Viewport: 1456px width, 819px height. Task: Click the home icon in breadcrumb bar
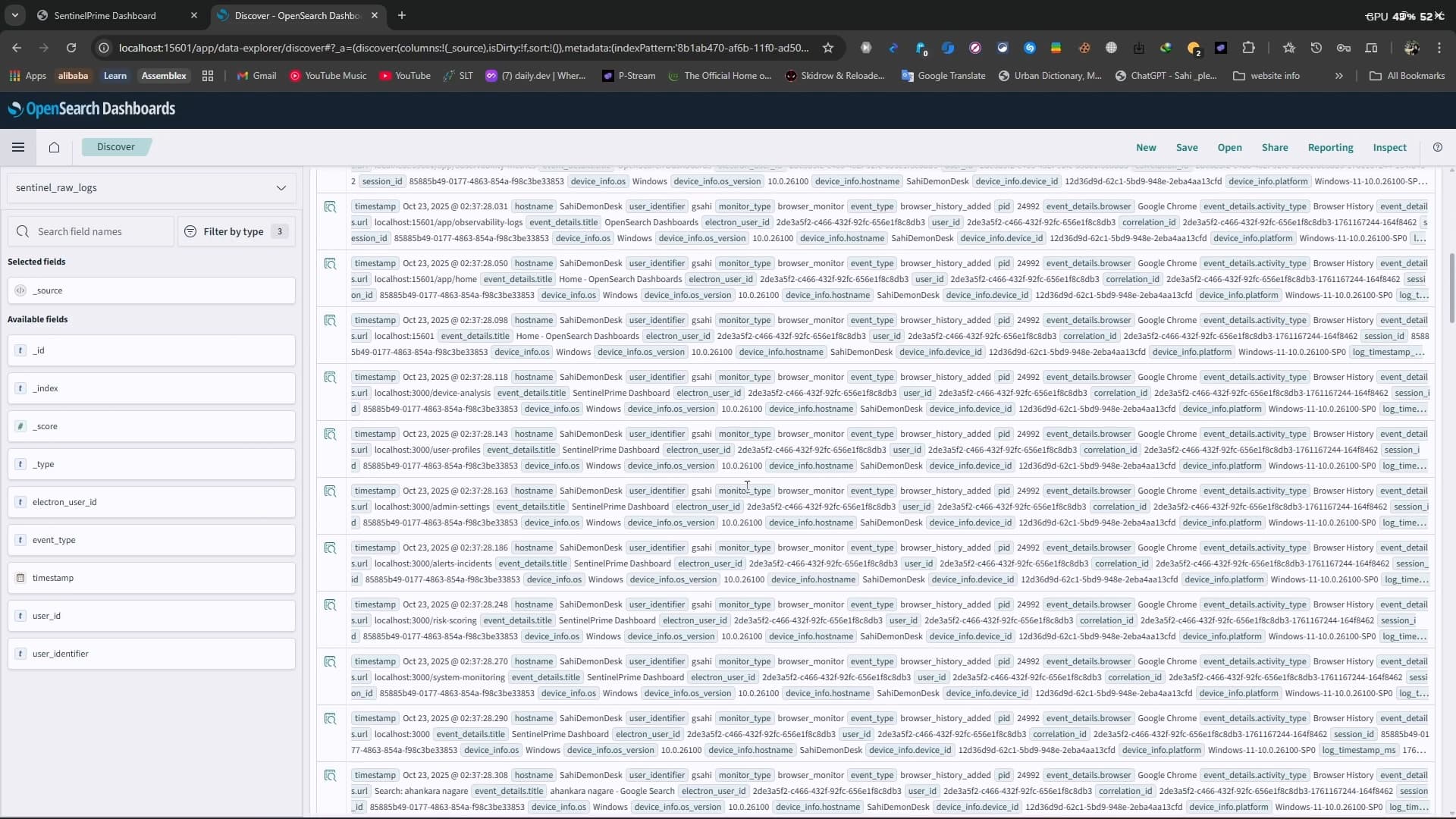coord(54,147)
